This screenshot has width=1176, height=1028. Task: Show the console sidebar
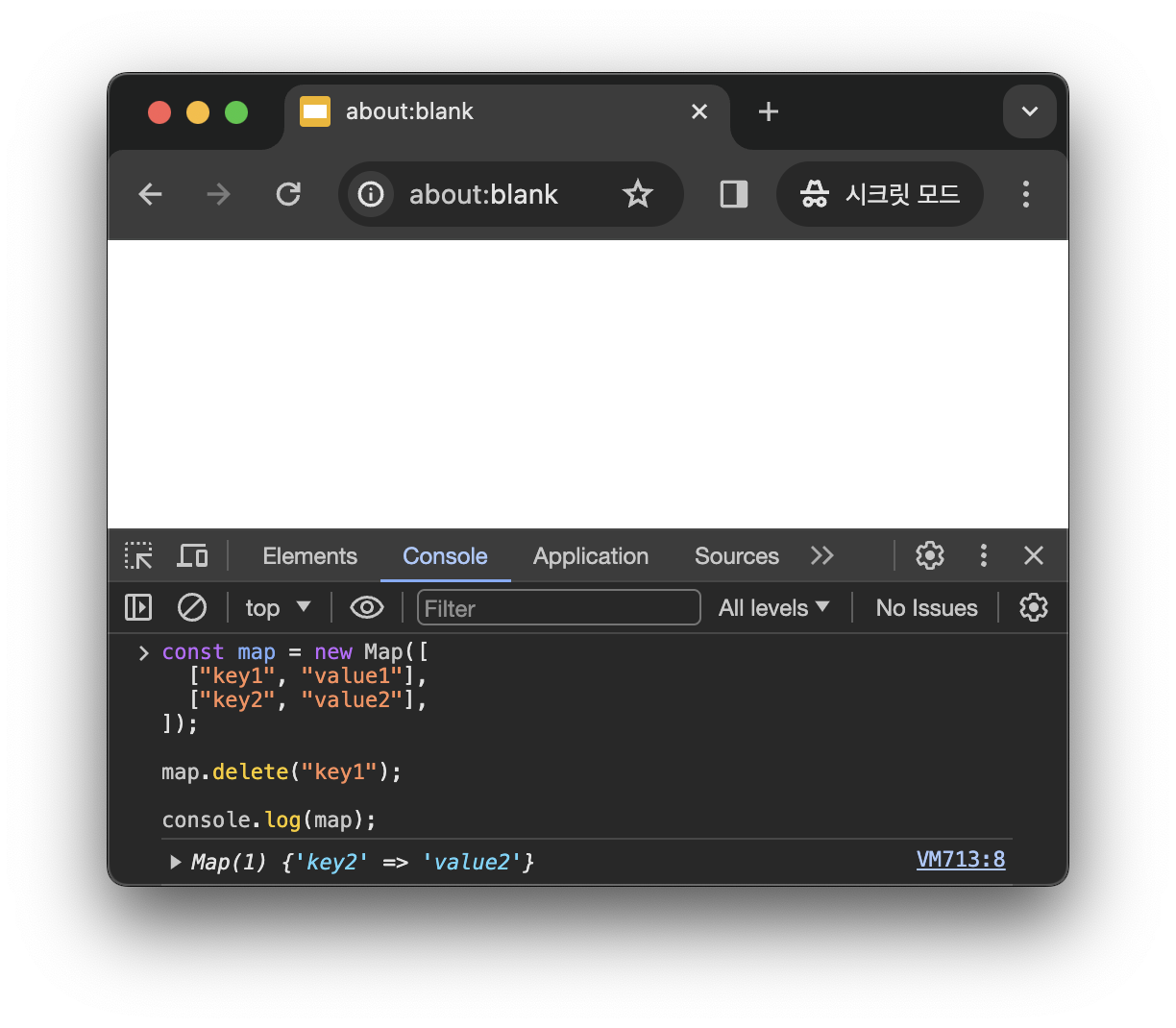click(x=138, y=607)
